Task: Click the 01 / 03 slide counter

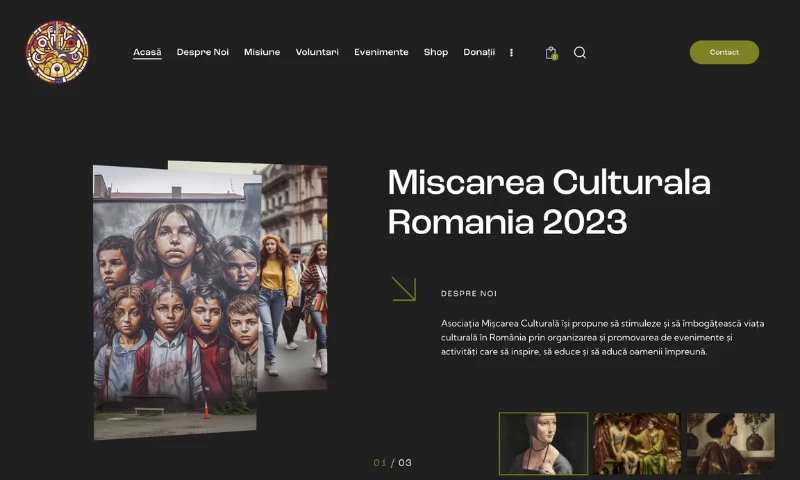Action: [x=392, y=463]
